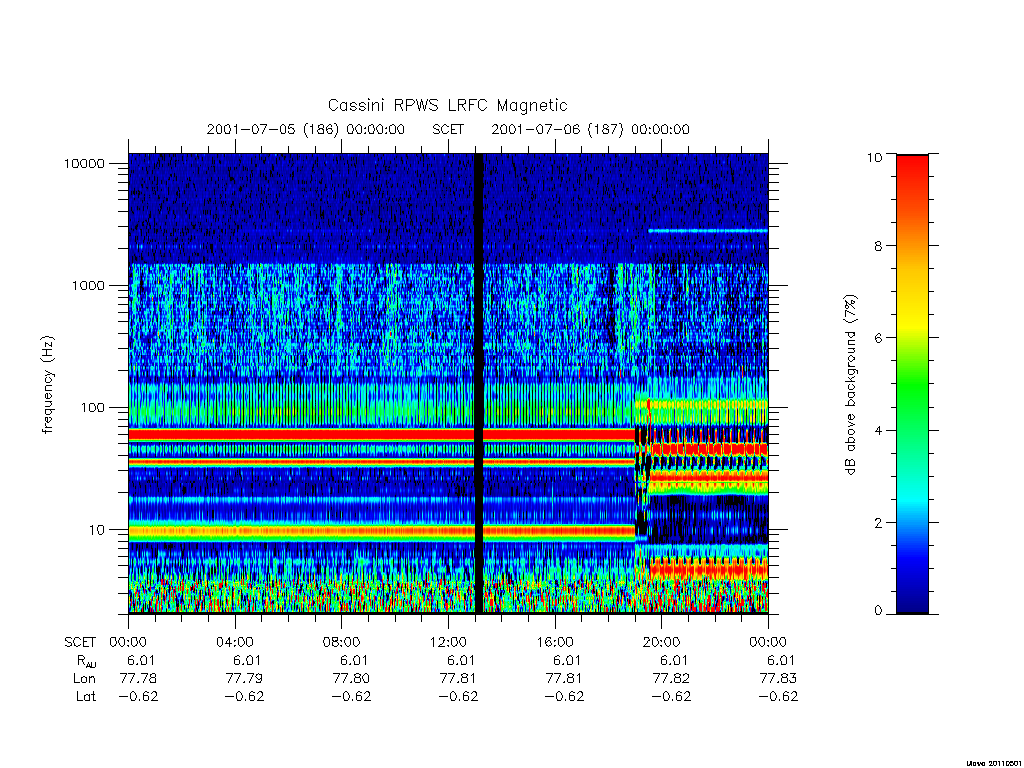Viewport: 1024px width, 768px height.
Task: Click the 04:00 time tick label
Action: coord(235,642)
